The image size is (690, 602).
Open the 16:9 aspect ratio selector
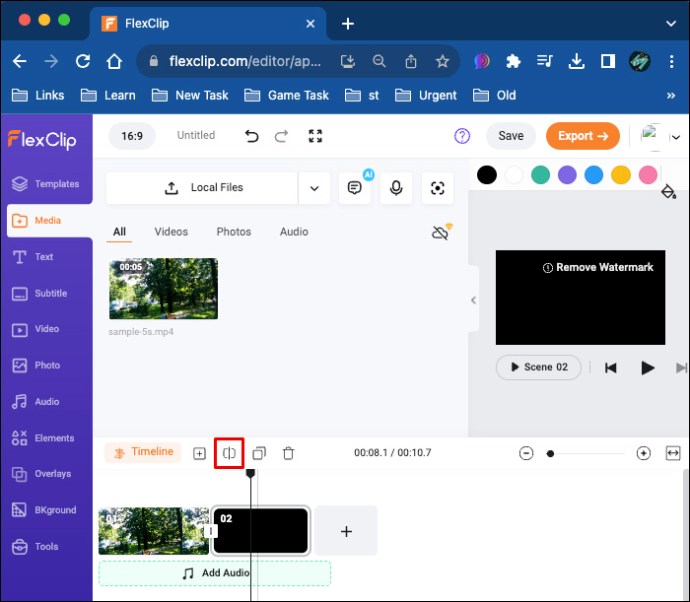pyautogui.click(x=133, y=136)
